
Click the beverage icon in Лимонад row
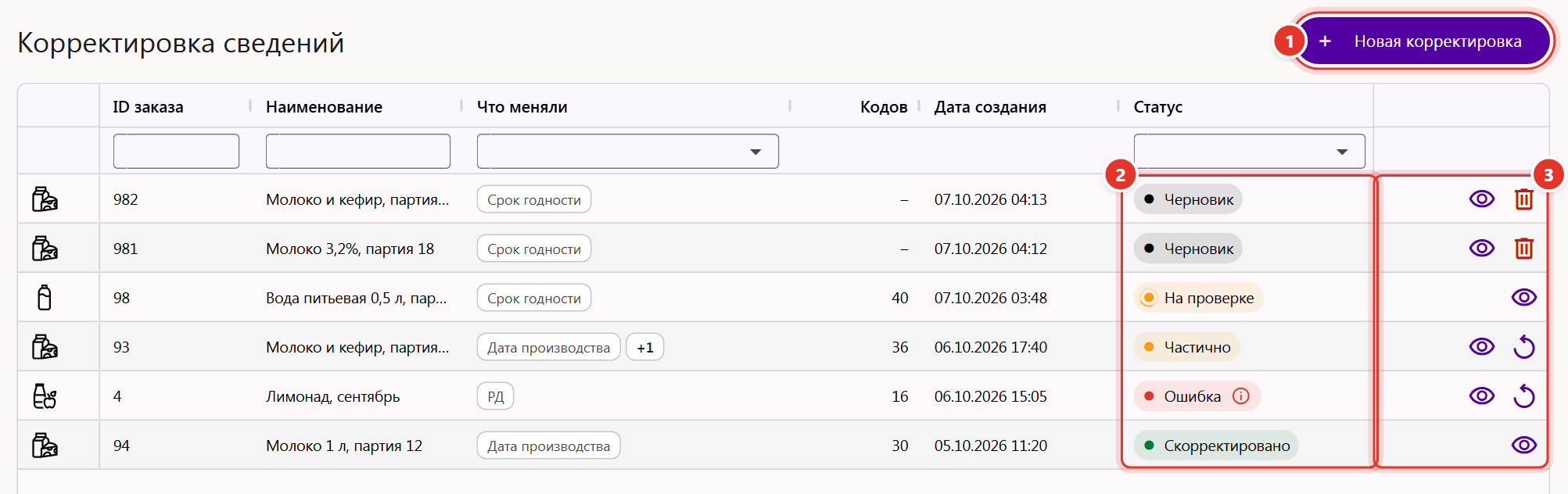45,396
